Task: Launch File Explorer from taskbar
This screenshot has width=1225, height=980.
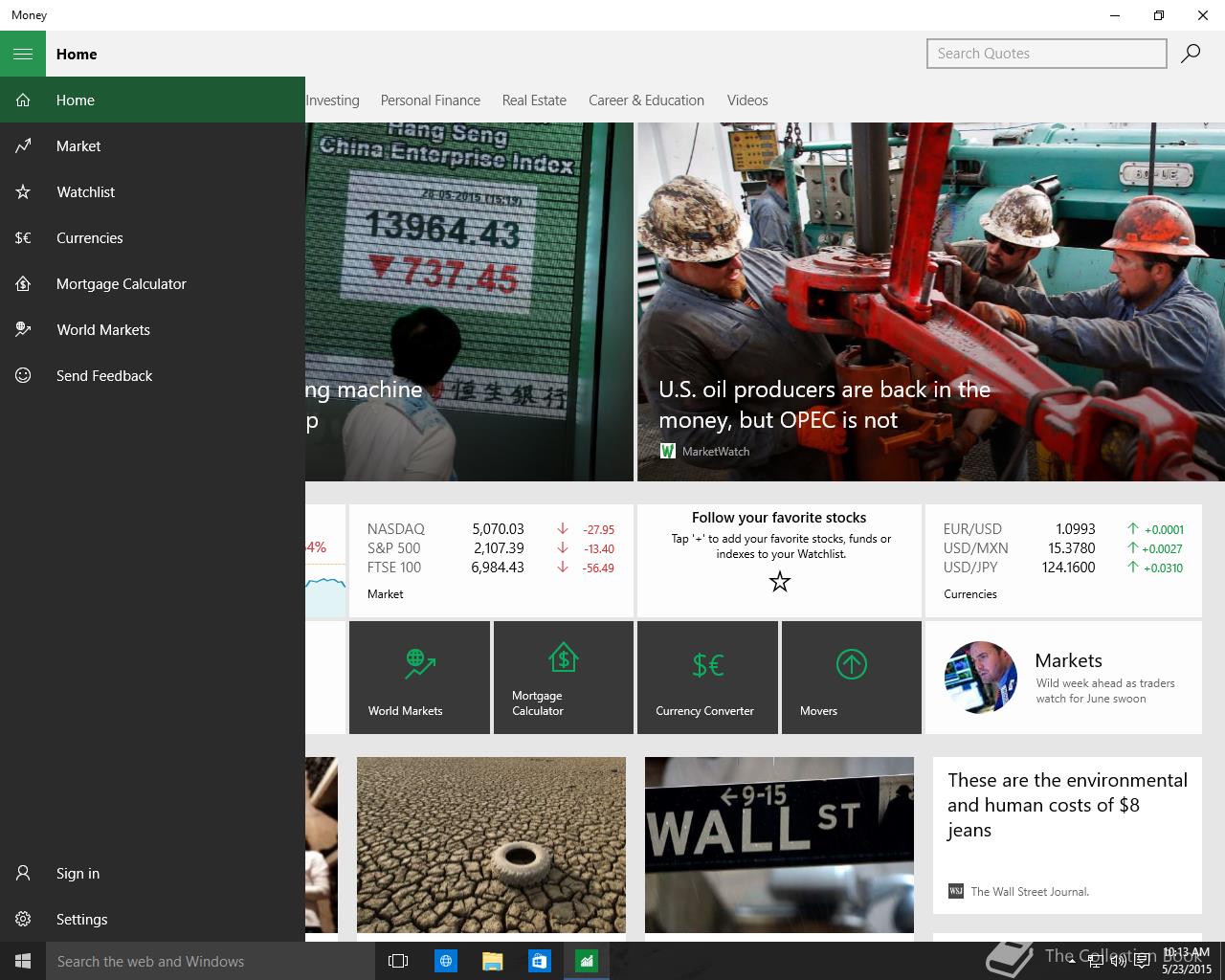Action: pyautogui.click(x=492, y=961)
